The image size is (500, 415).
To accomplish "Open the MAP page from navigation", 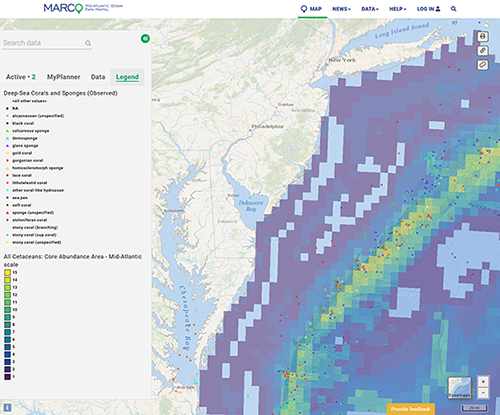I will pyautogui.click(x=312, y=9).
